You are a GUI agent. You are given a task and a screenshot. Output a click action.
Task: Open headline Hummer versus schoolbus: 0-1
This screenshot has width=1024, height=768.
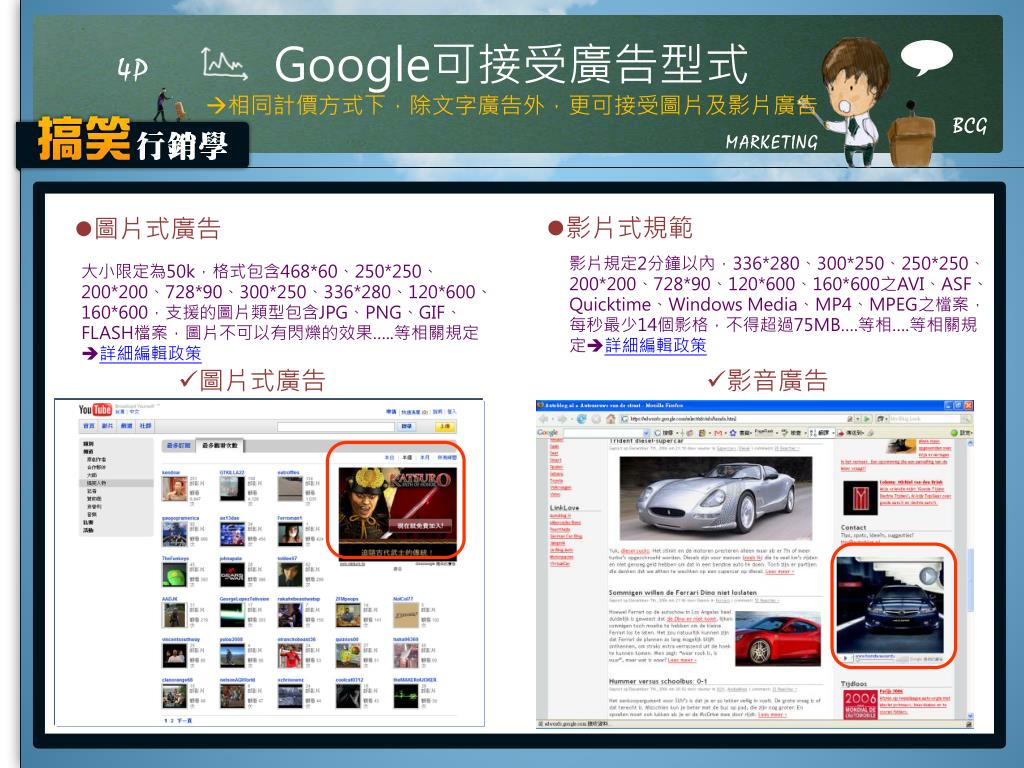point(658,680)
